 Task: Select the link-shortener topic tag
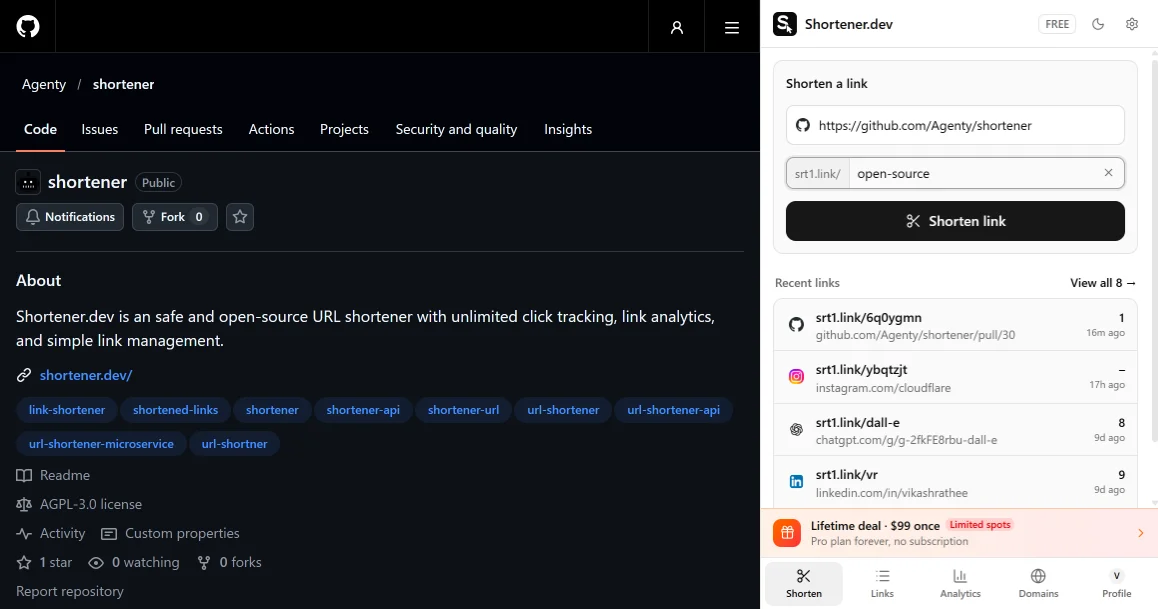tap(66, 410)
